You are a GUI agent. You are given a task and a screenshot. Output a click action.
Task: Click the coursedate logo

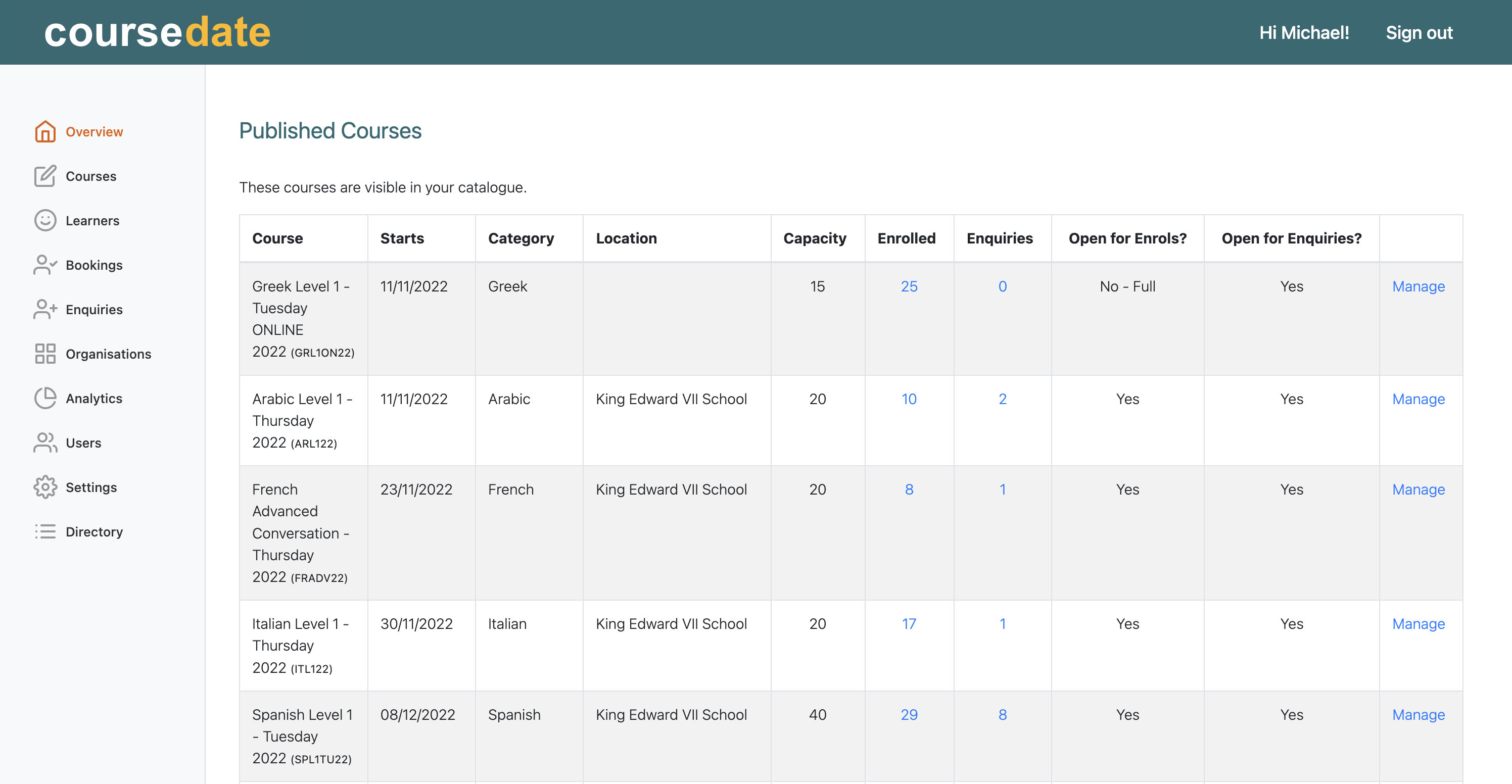point(157,32)
